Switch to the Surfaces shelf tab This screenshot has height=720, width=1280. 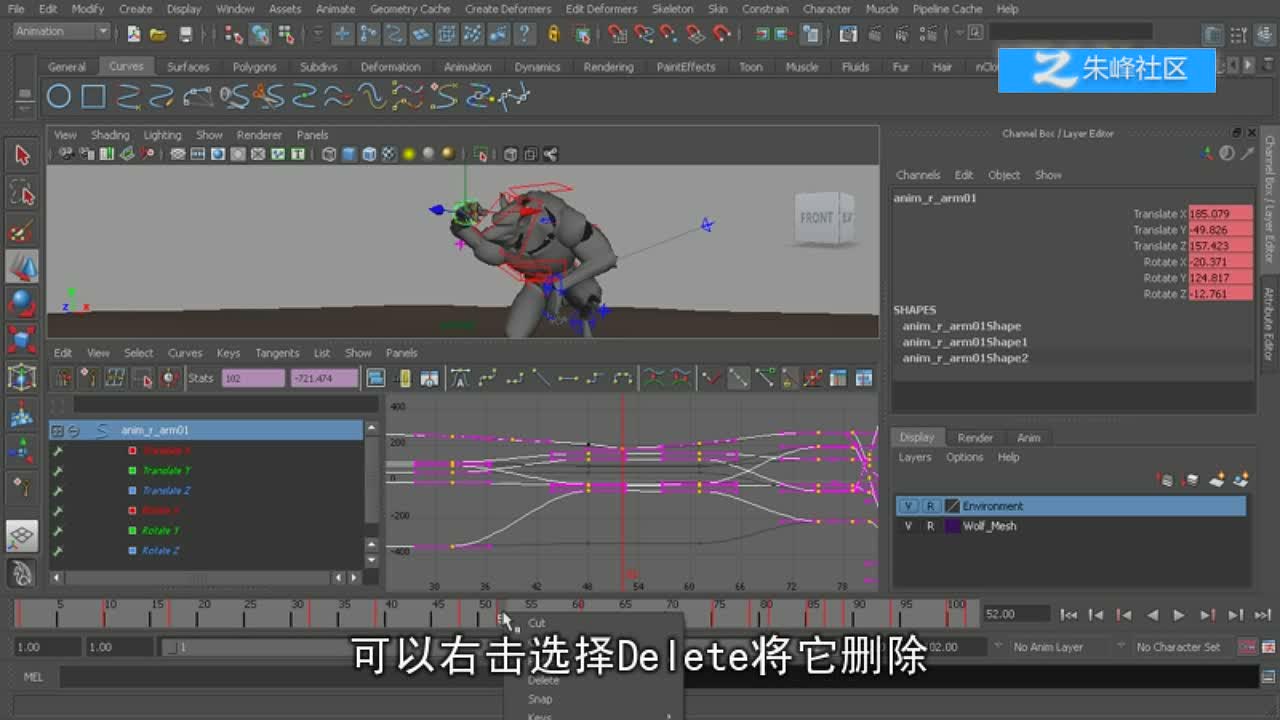pyautogui.click(x=188, y=67)
